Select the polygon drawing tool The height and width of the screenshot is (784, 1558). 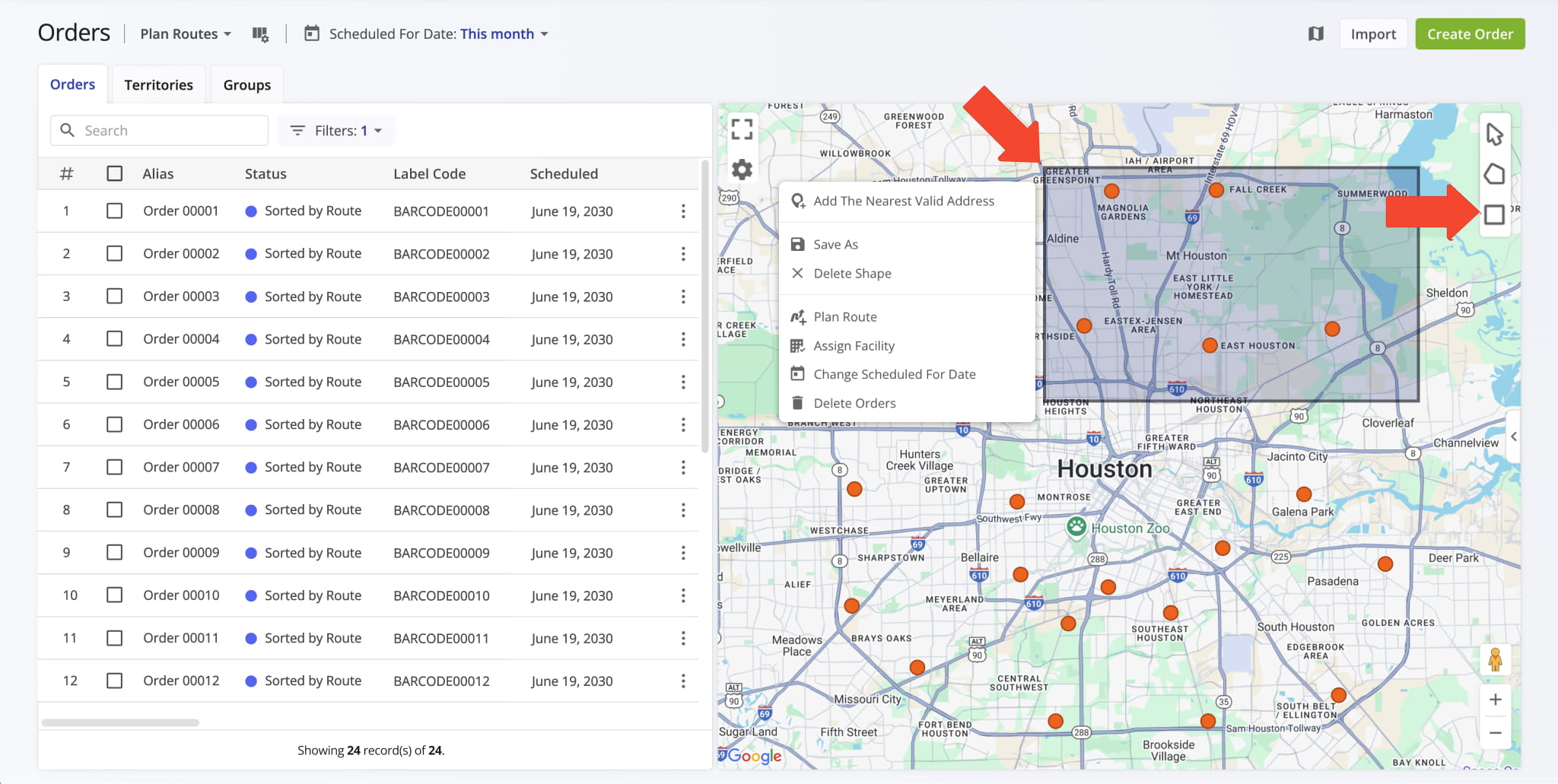coord(1494,174)
